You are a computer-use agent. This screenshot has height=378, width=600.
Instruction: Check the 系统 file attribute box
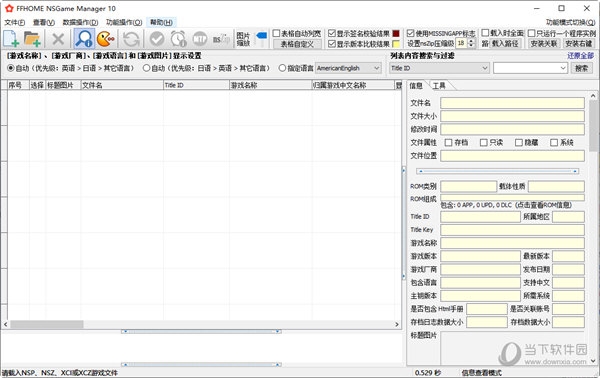pos(554,142)
